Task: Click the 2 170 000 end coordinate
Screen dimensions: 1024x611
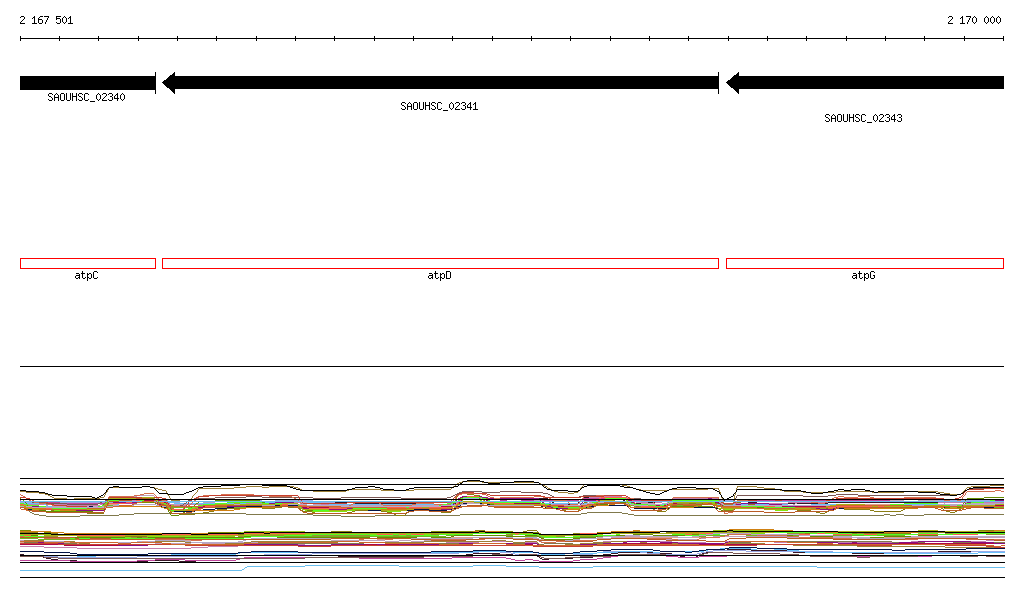Action: click(974, 20)
